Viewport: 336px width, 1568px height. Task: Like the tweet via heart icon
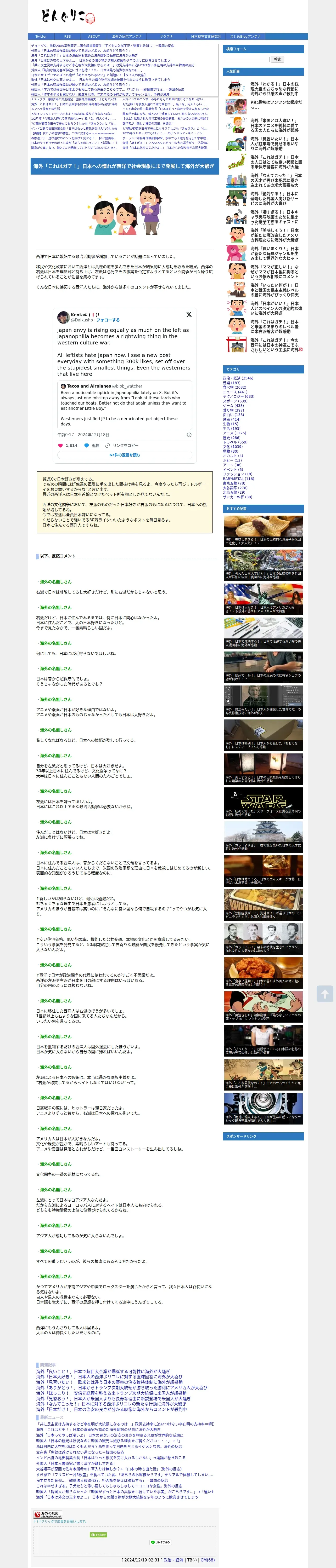coord(60,446)
